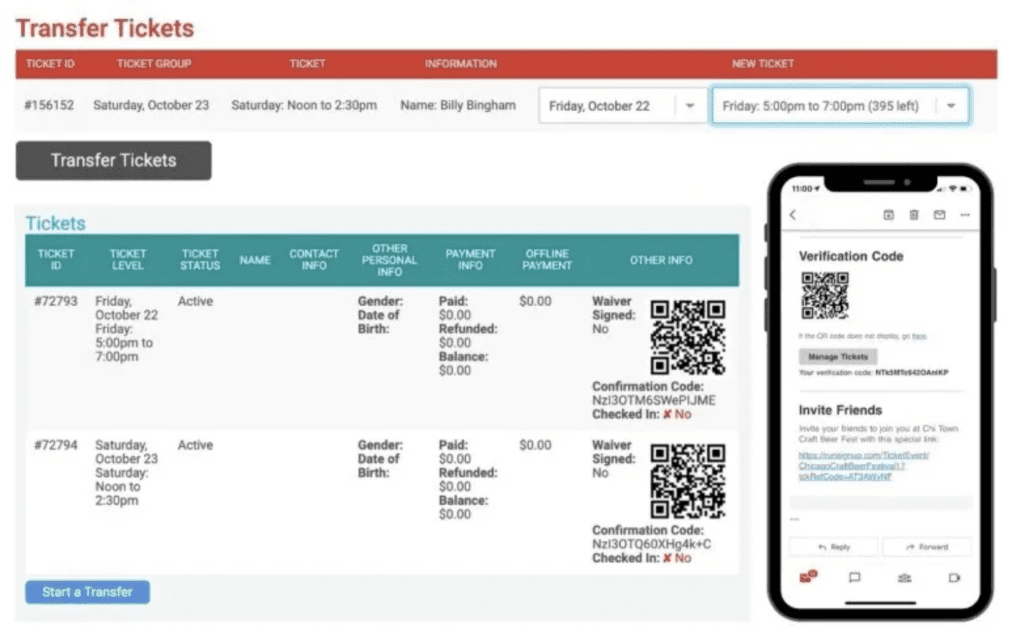1024x635 pixels.
Task: Select the Friday: 5:00pm to 7:00pm time box
Action: (840, 106)
